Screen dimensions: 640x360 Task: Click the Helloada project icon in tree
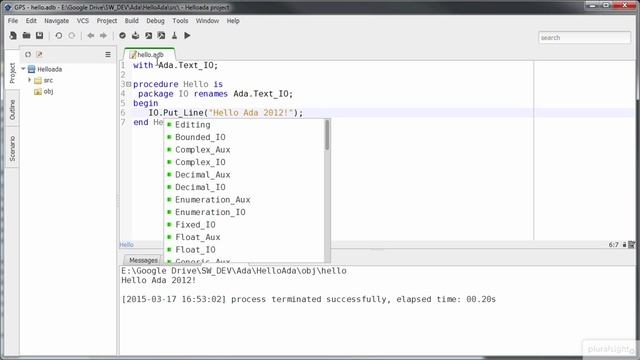[31, 69]
